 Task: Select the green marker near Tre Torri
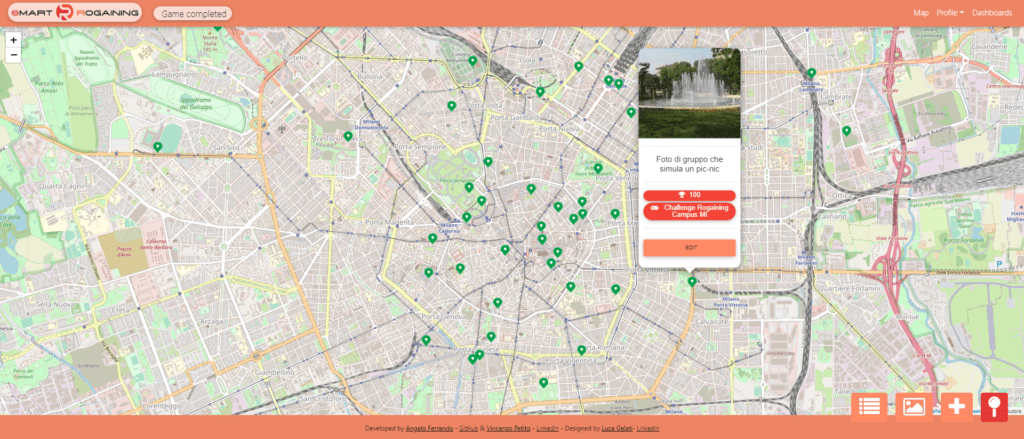[348, 137]
